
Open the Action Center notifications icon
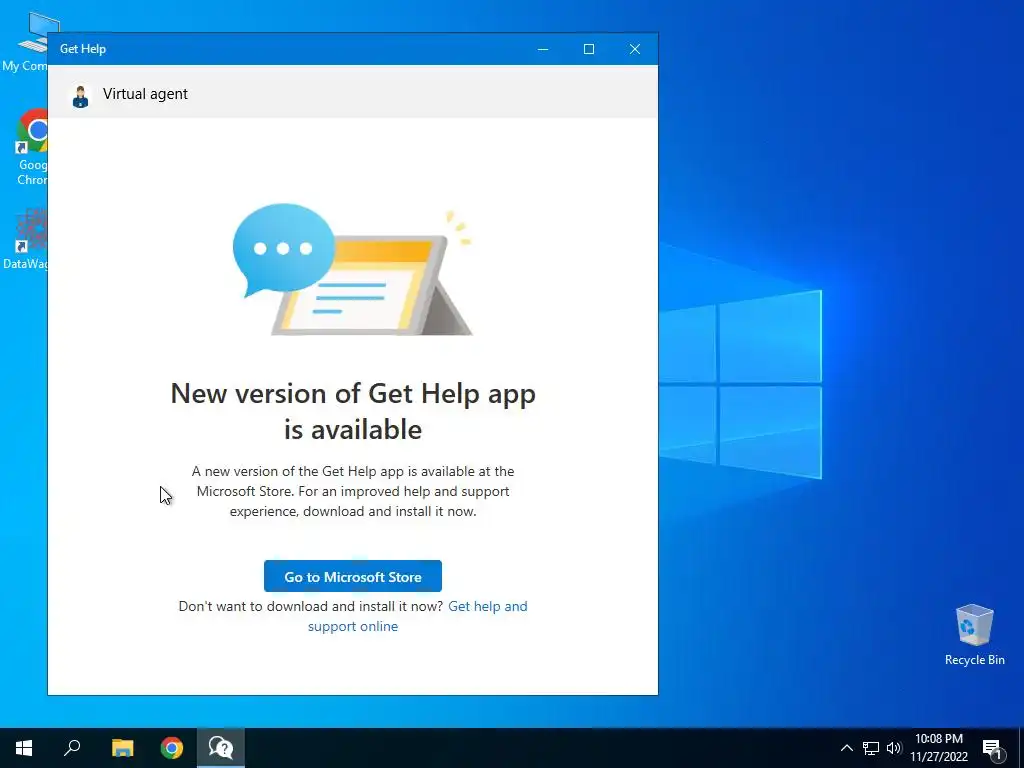[x=993, y=748]
